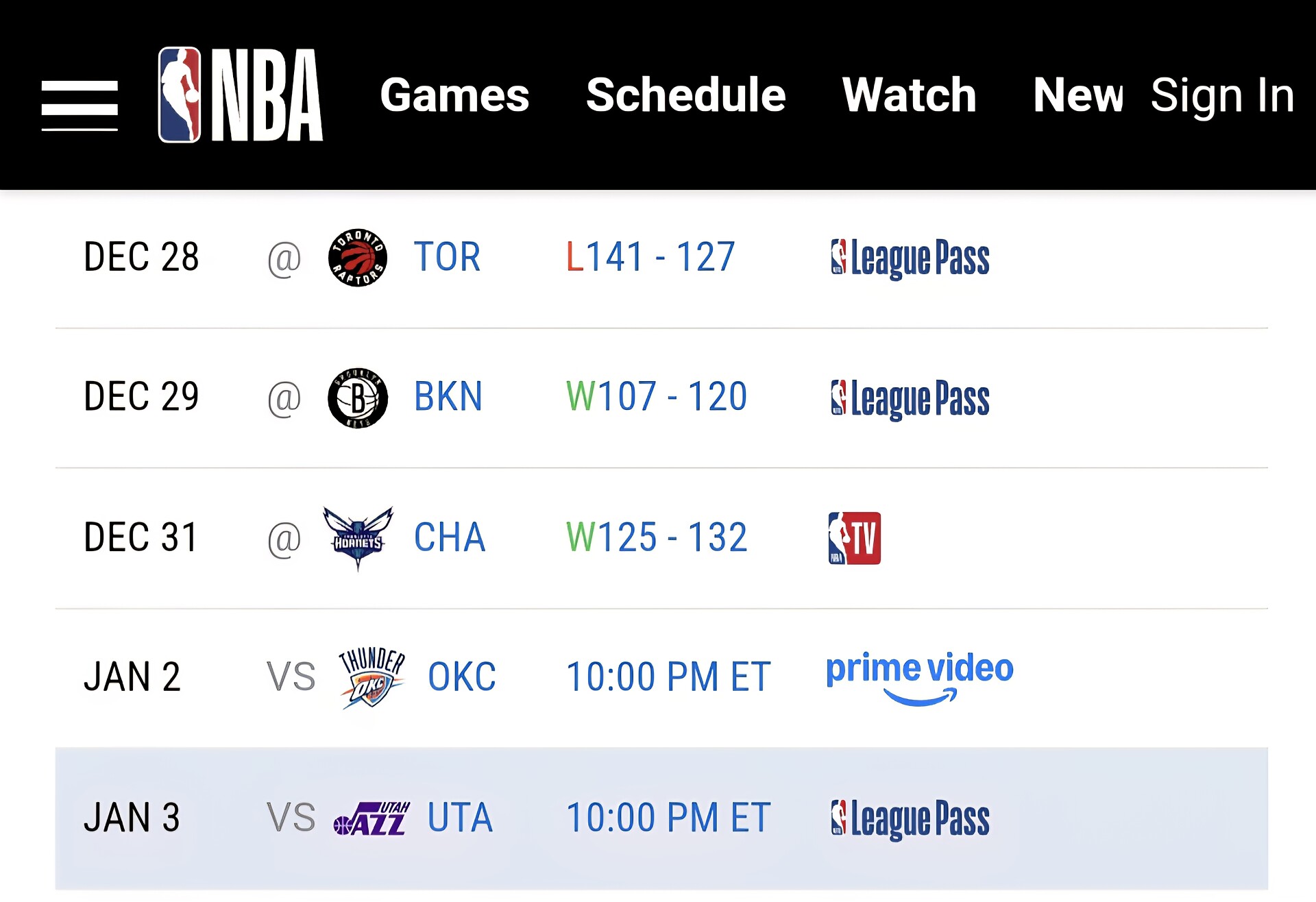The width and height of the screenshot is (1316, 902).
Task: Open League Pass for Dec 28 game
Action: 910,258
